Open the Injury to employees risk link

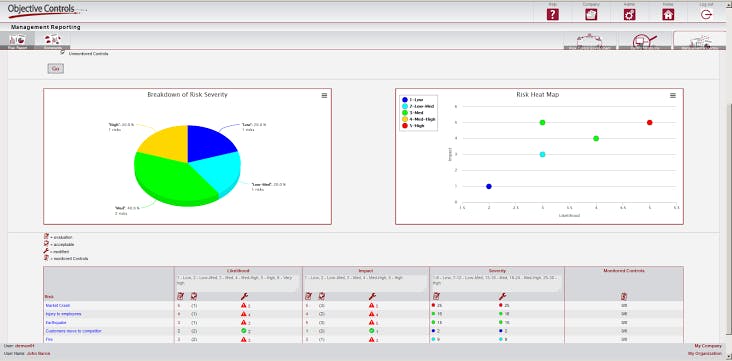coord(63,314)
